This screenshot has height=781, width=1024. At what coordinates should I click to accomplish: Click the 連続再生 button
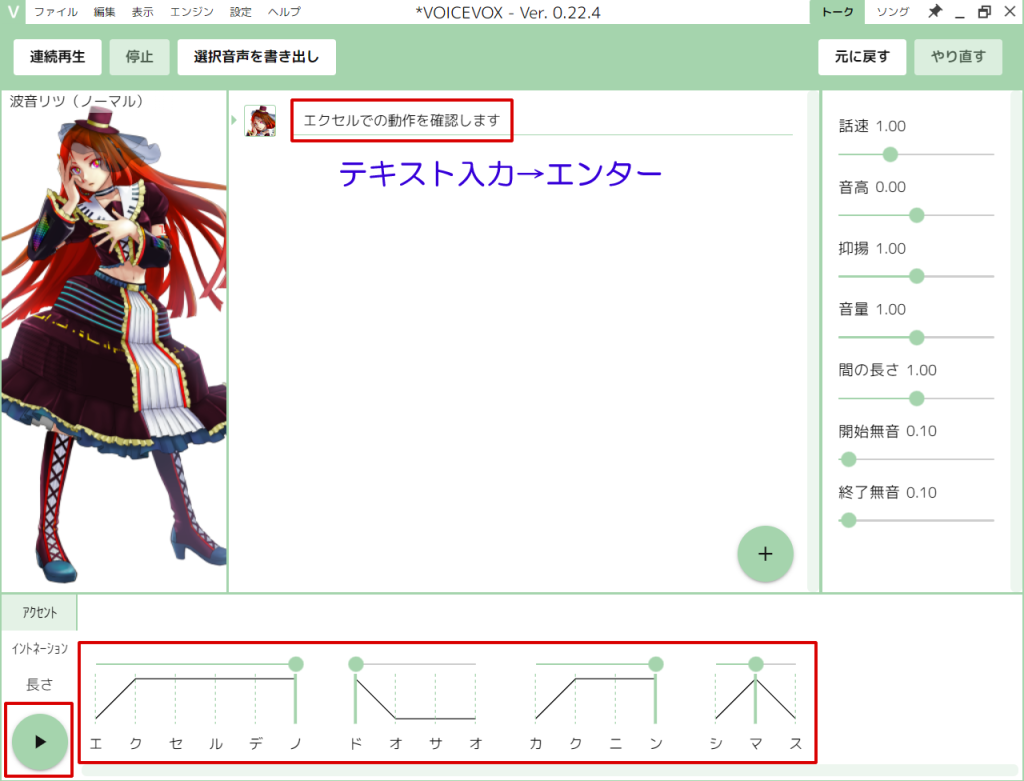coord(58,57)
